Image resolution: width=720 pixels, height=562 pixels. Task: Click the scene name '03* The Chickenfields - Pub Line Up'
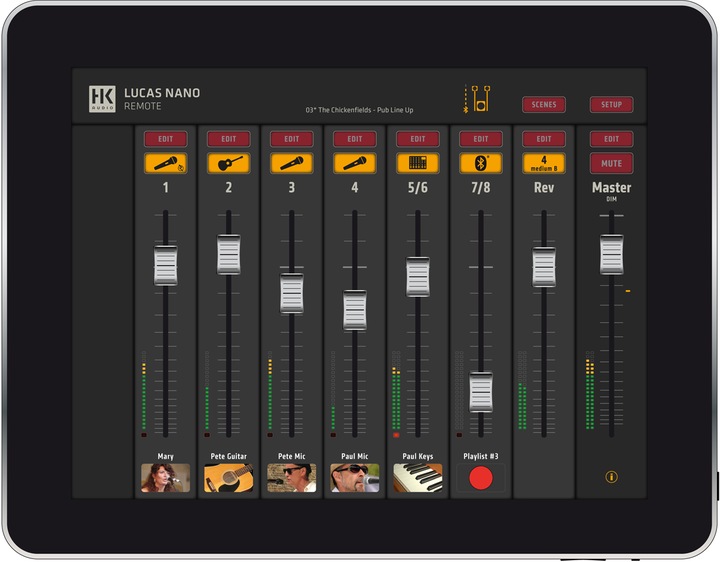coord(359,110)
